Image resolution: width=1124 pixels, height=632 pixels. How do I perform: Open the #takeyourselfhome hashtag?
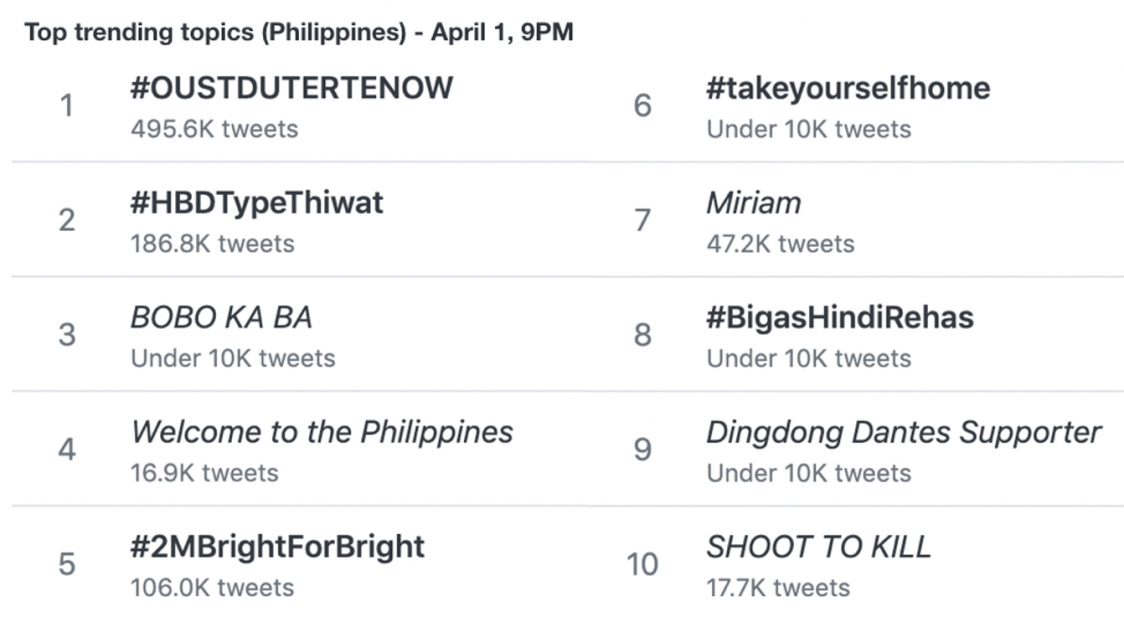coord(848,89)
